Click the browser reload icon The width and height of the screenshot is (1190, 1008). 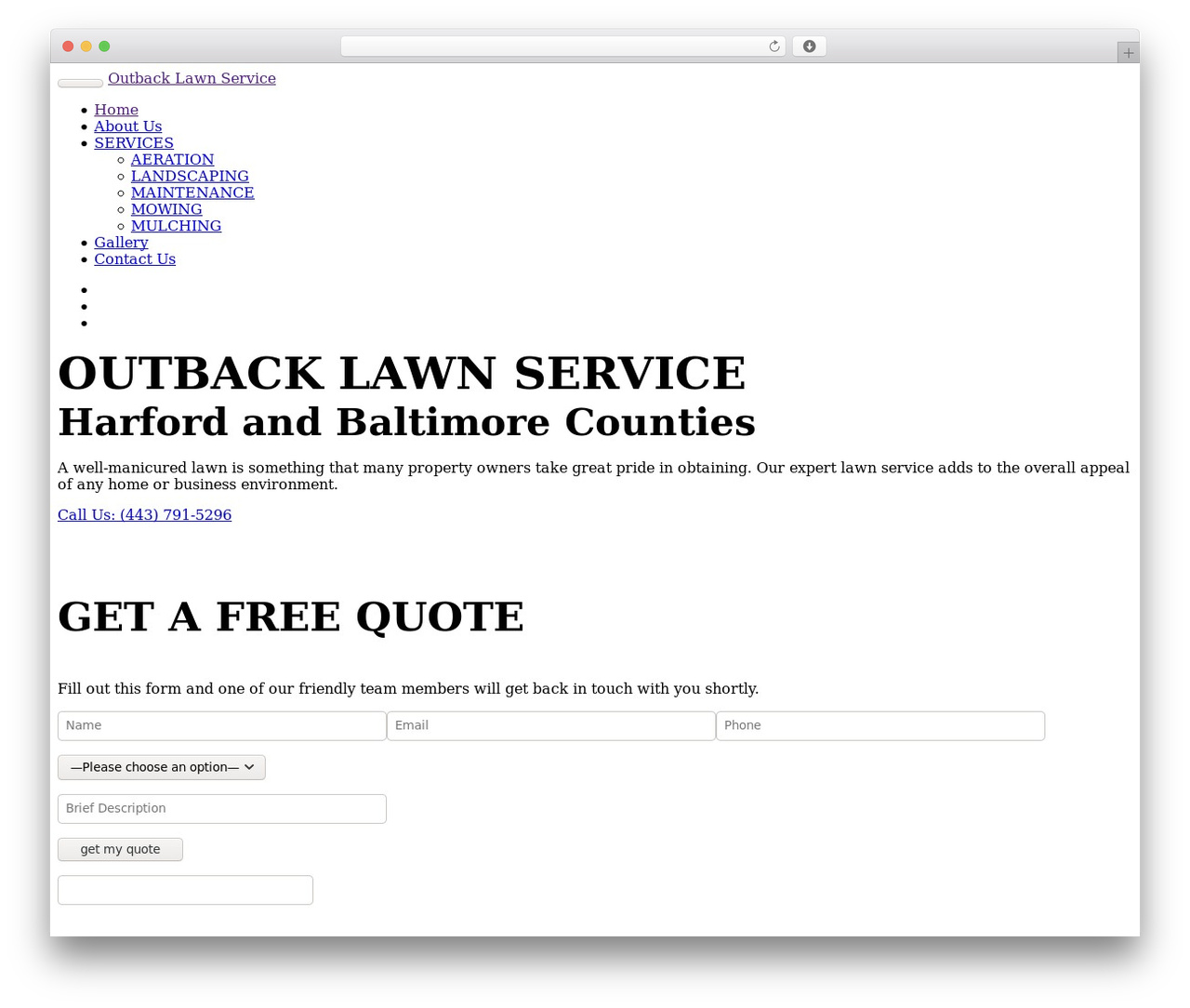(x=773, y=46)
